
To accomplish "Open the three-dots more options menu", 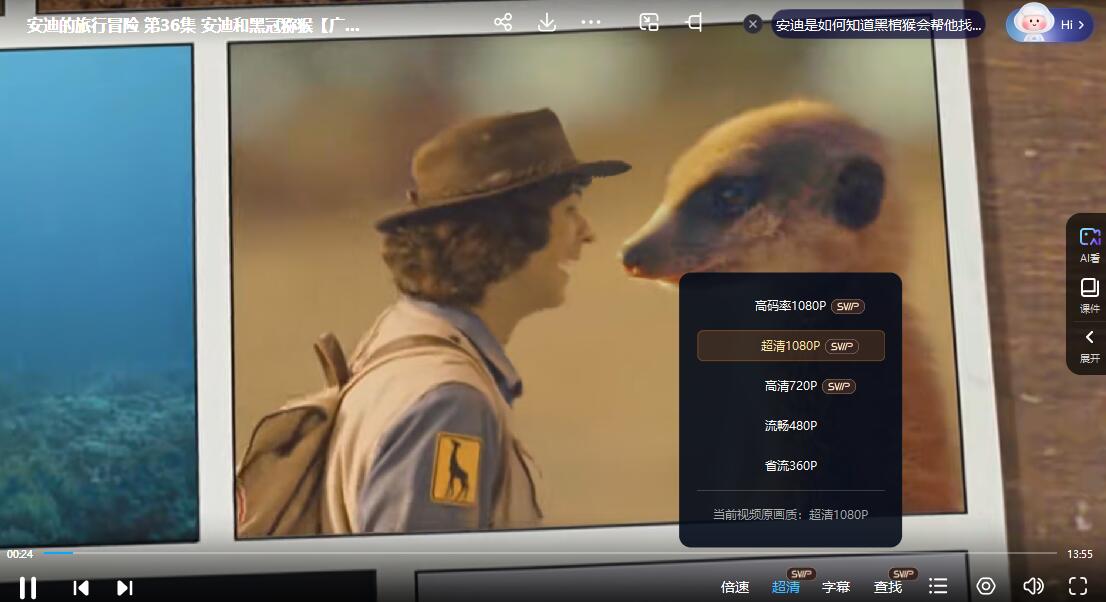I will [x=590, y=23].
